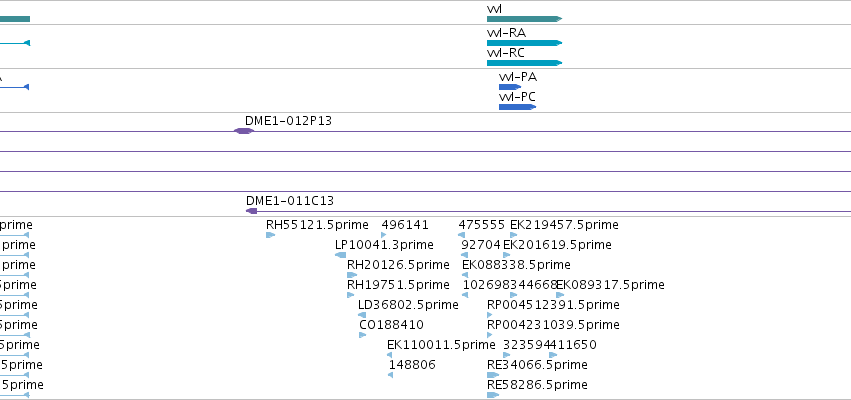Click the RH55121.5prime EST arrow

(x=270, y=235)
